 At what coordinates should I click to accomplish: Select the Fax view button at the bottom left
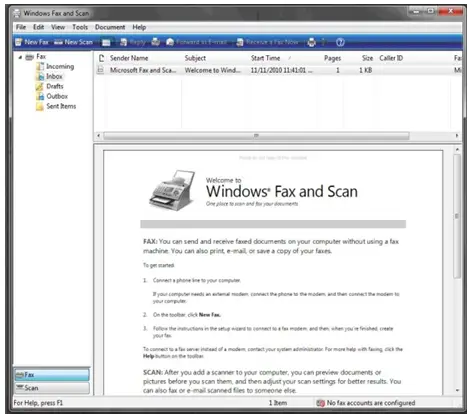[x=52, y=375]
